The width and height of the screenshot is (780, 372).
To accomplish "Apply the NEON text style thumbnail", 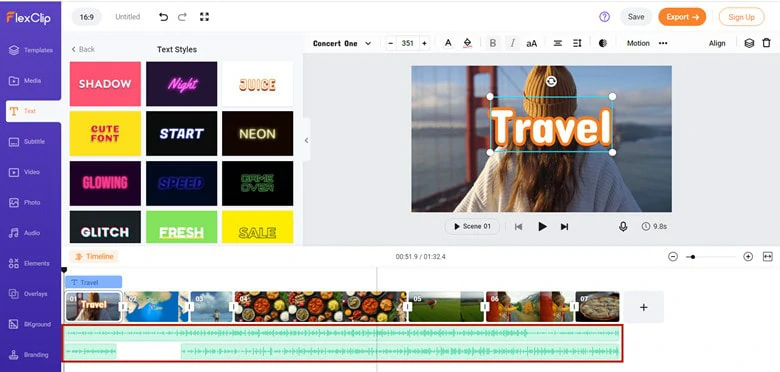I will [x=258, y=134].
